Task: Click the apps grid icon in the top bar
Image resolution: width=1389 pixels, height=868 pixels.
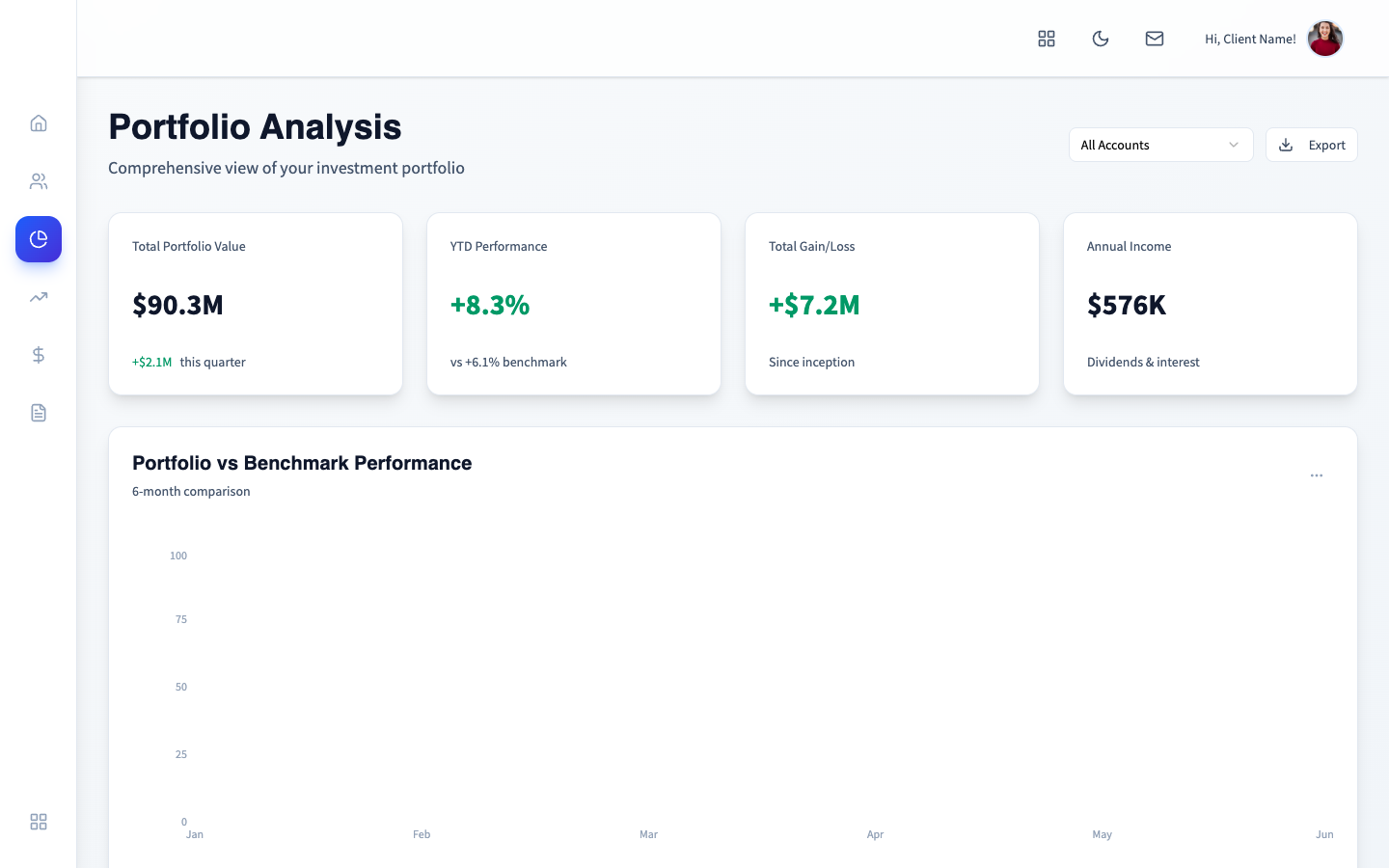Action: (x=1047, y=39)
